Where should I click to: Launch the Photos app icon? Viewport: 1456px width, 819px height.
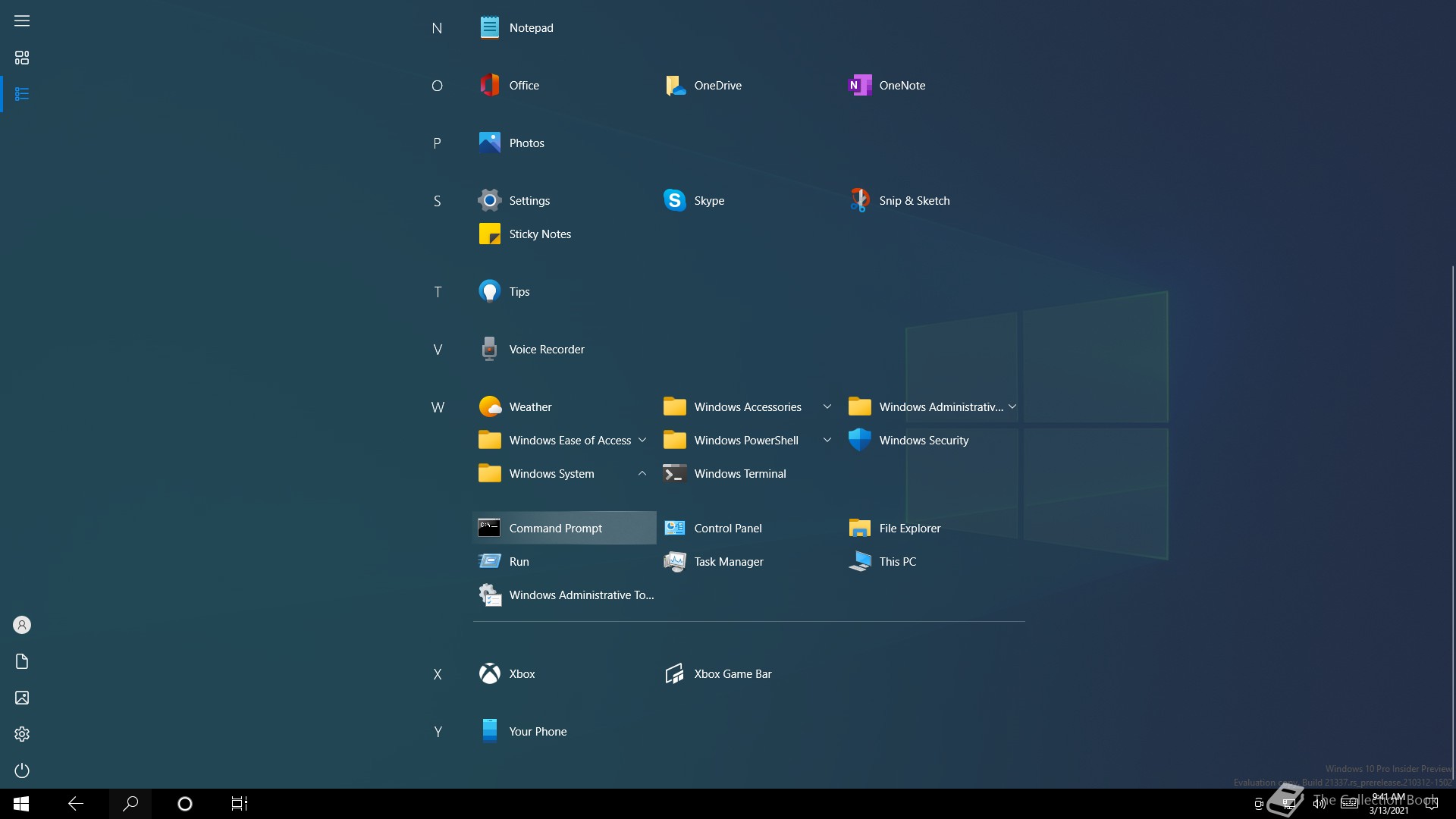tap(489, 143)
